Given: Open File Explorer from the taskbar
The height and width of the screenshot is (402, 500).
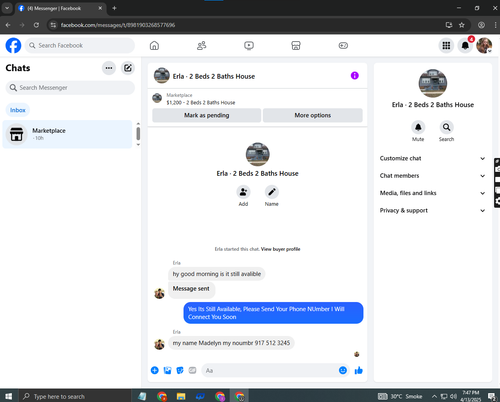Looking at the screenshot, I should click(x=181, y=396).
